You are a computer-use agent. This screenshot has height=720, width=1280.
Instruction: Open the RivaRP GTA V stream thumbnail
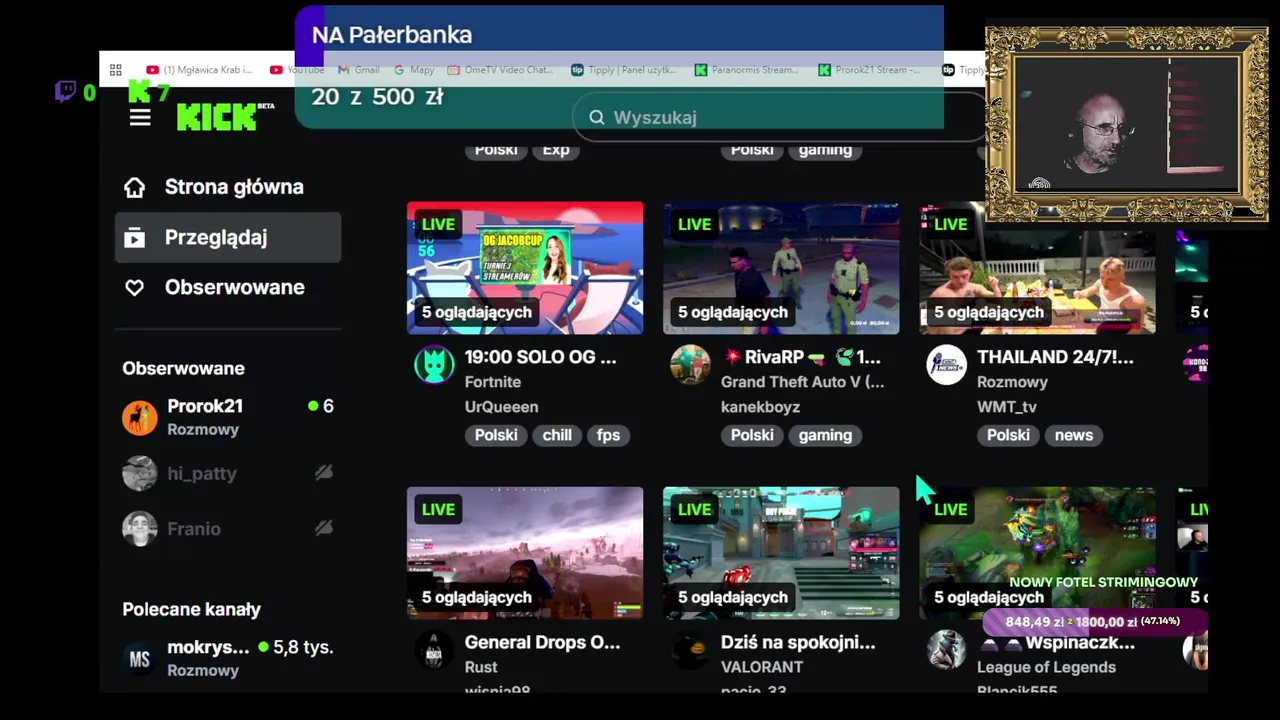pyautogui.click(x=781, y=268)
